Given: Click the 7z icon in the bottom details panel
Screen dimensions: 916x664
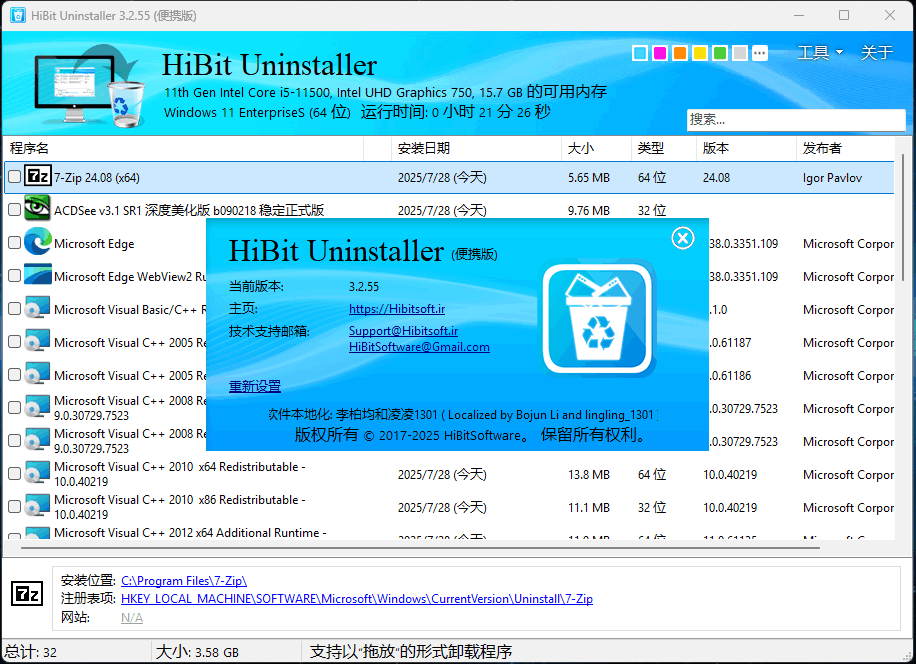Looking at the screenshot, I should (x=27, y=593).
